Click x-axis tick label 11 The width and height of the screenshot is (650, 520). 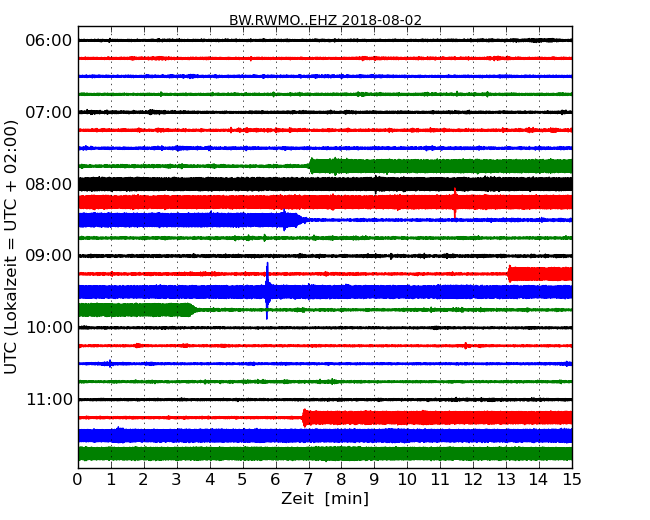(440, 480)
